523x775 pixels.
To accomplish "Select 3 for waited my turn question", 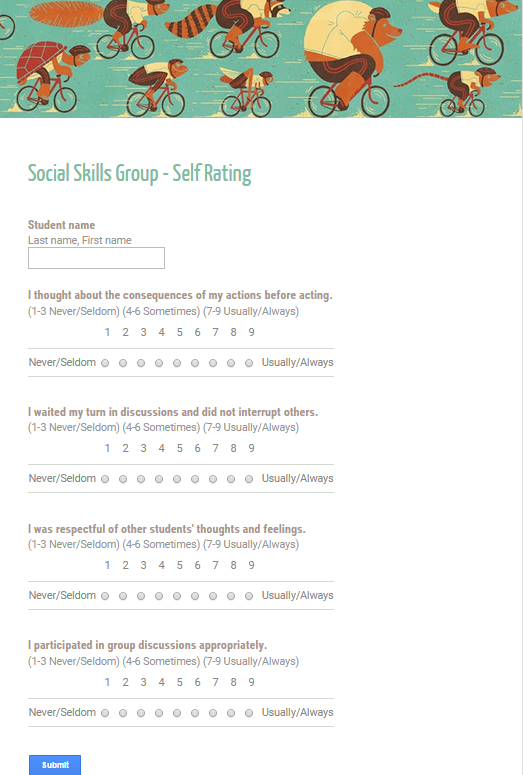I will tap(141, 479).
